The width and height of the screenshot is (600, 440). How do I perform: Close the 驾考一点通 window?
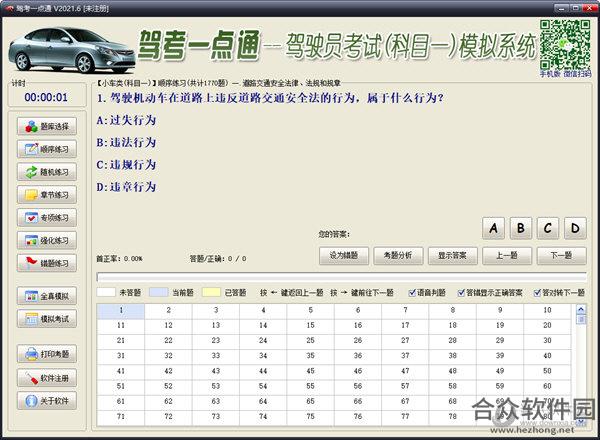(x=590, y=8)
